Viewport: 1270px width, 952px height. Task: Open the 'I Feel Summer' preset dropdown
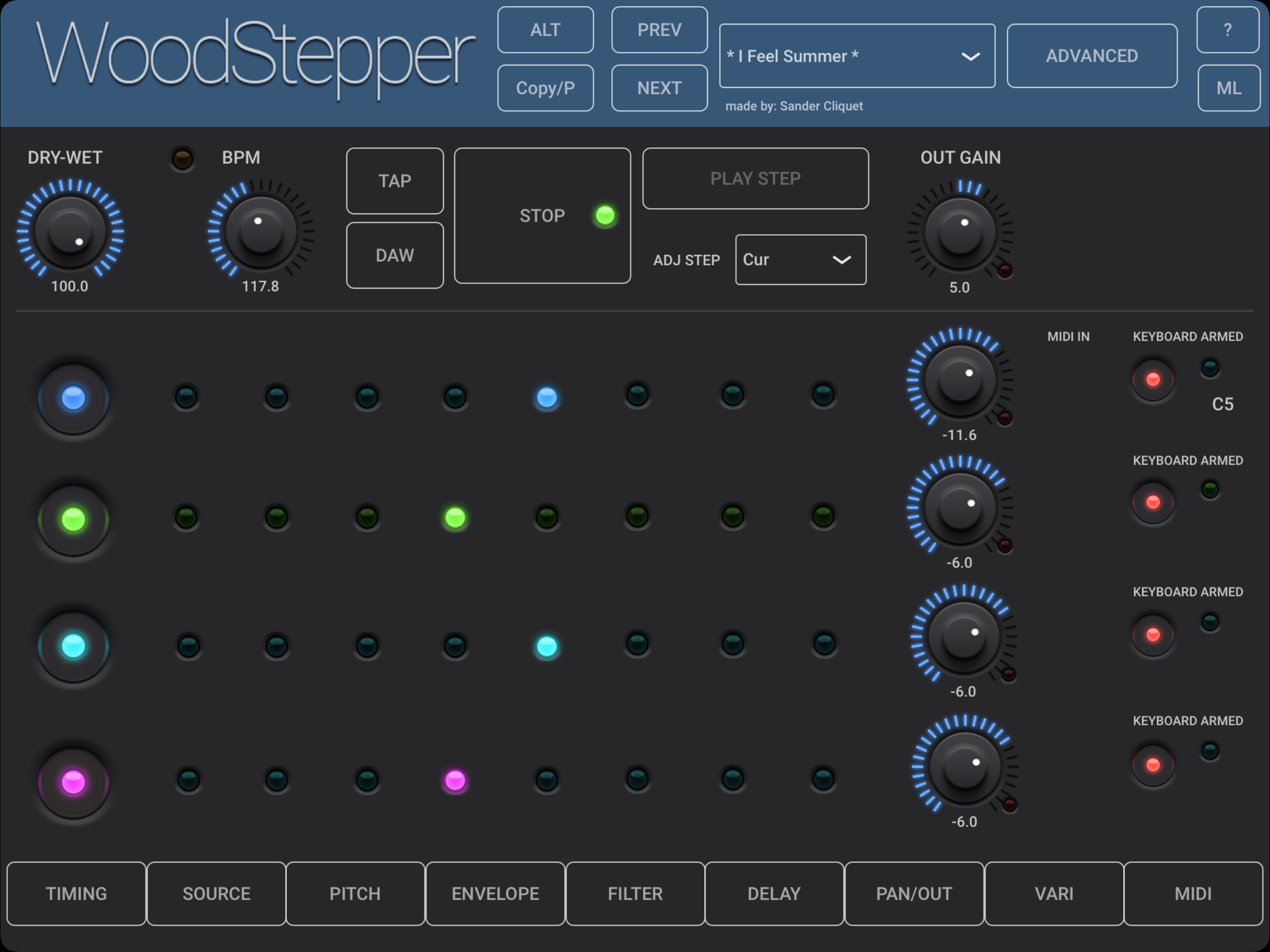(856, 56)
